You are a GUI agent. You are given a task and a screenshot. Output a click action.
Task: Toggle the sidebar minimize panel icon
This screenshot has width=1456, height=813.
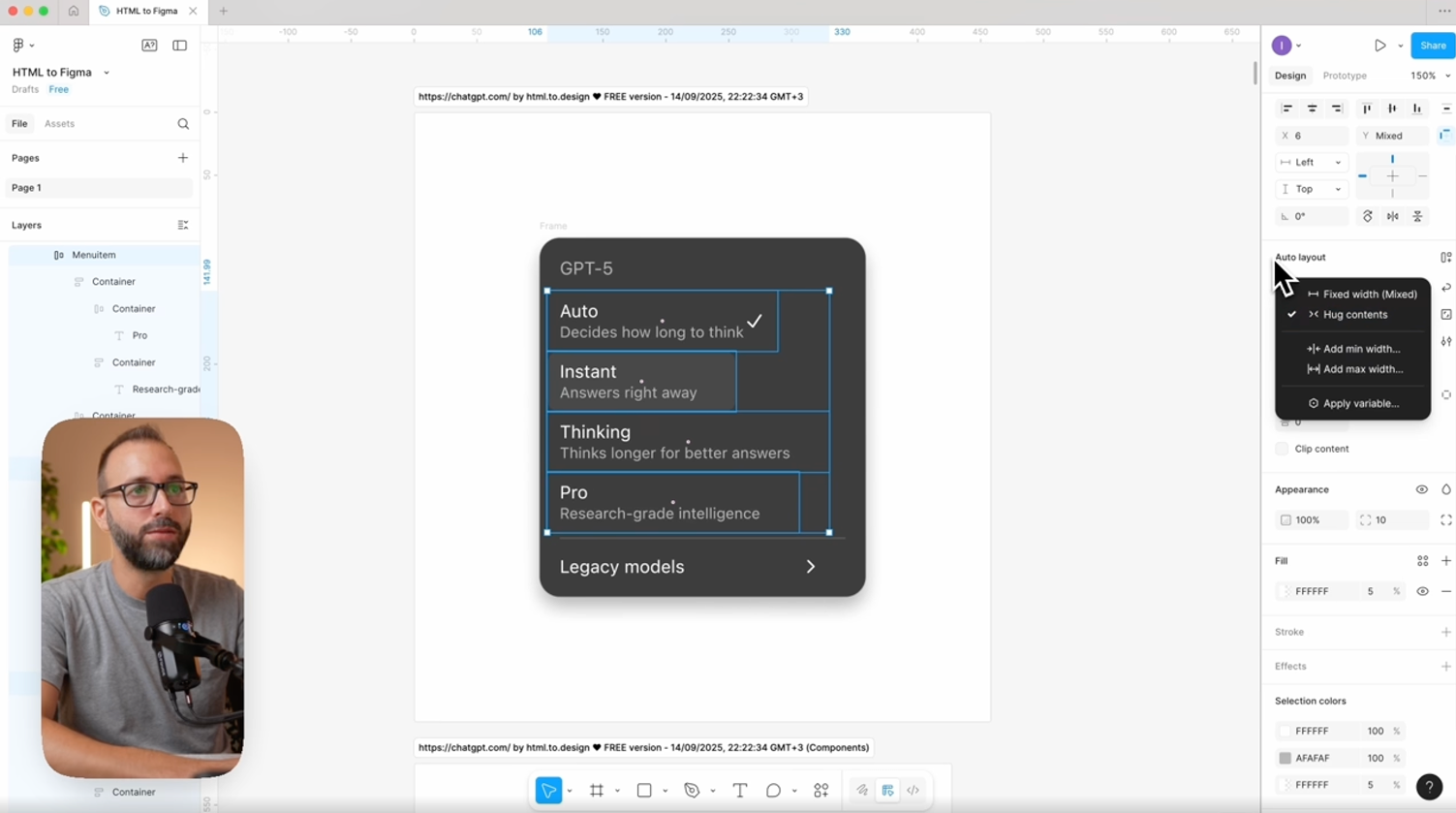coord(180,46)
